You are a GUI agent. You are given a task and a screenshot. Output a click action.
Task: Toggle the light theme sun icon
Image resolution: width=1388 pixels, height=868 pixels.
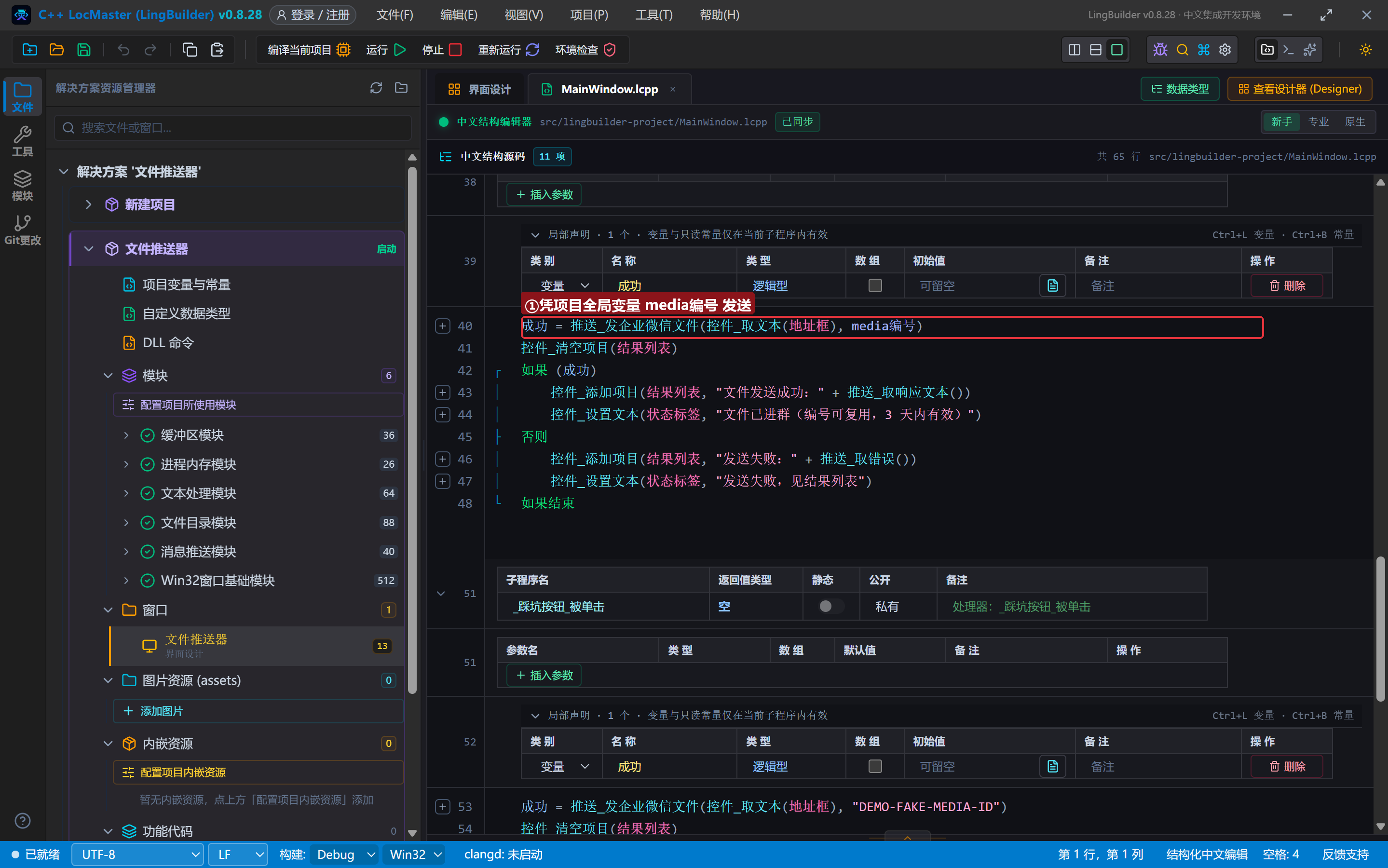pyautogui.click(x=1366, y=49)
